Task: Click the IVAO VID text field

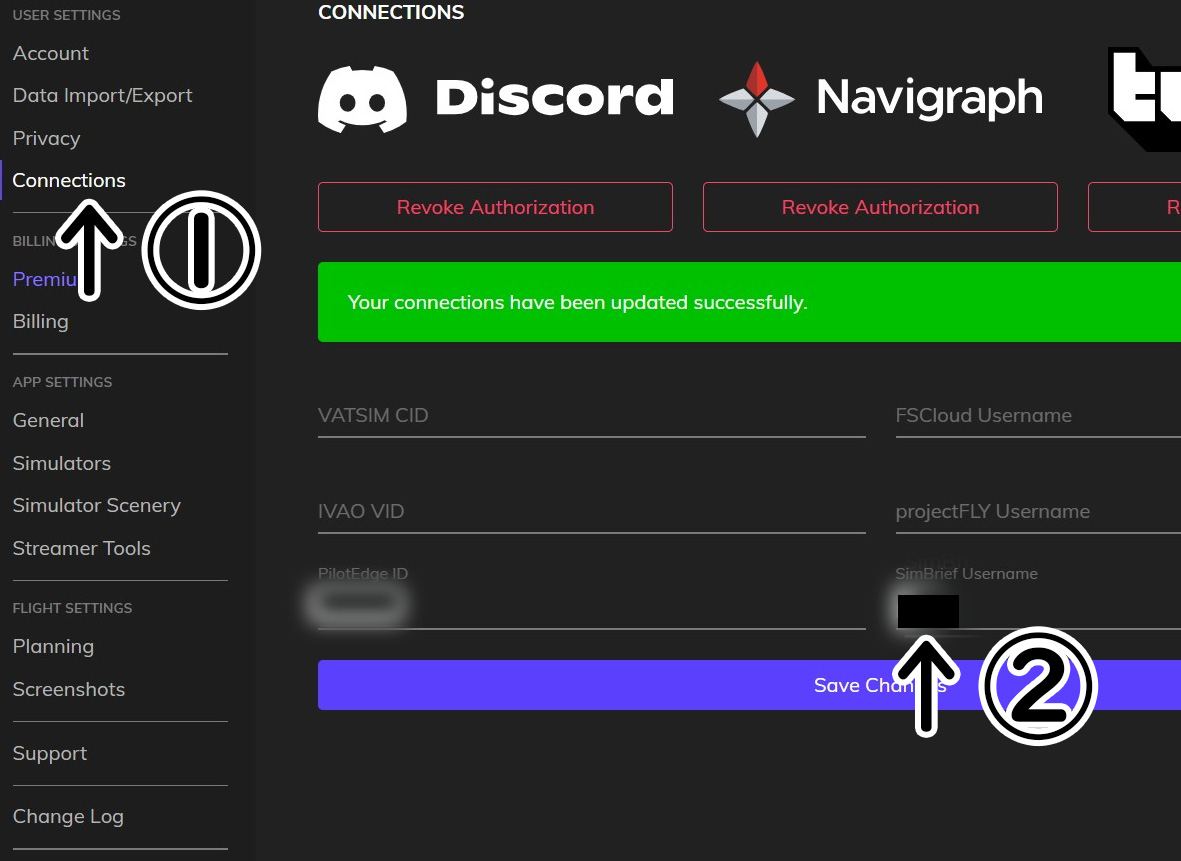Action: pos(591,512)
